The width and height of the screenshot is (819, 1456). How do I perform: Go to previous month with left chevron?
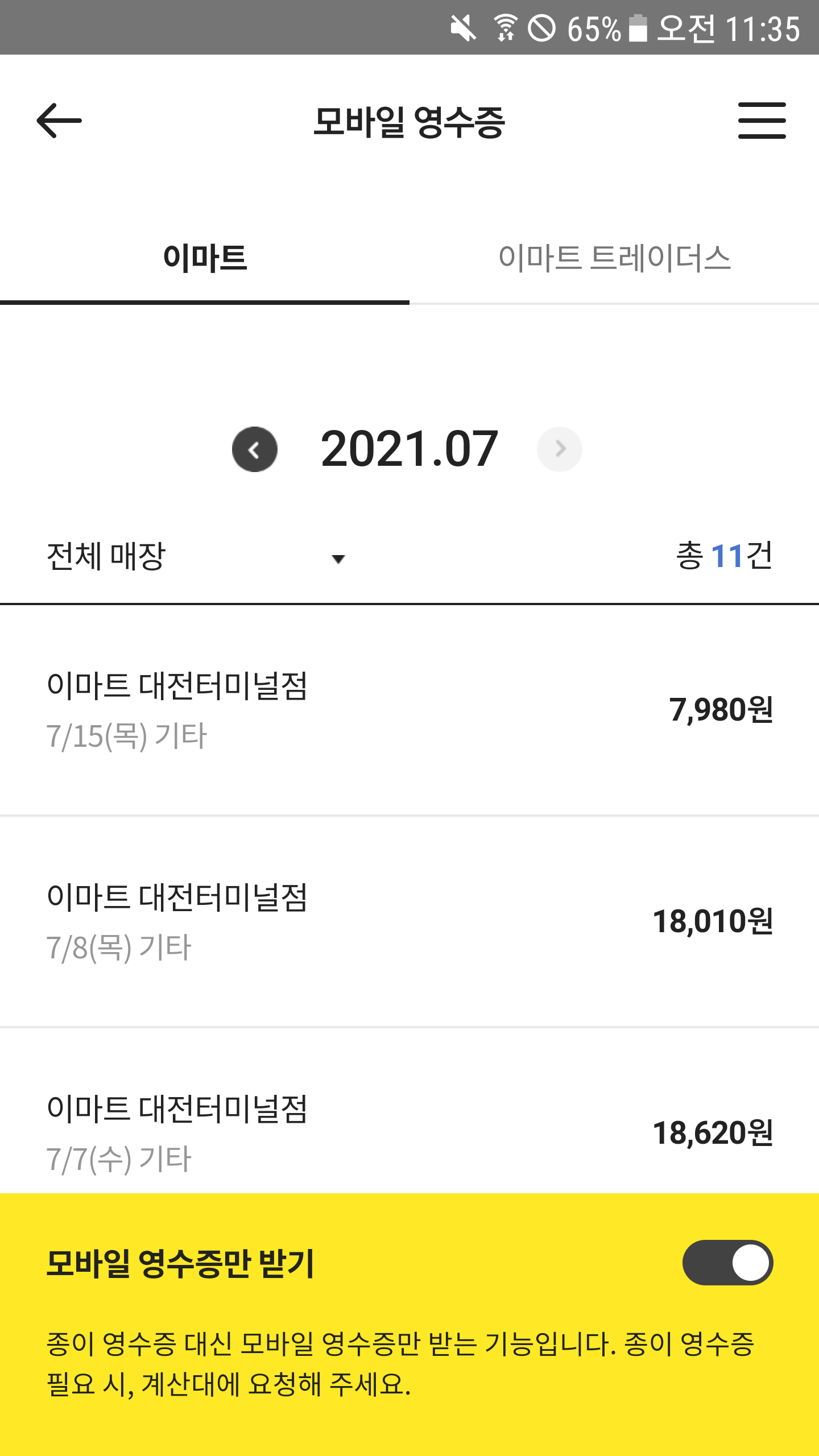[254, 449]
